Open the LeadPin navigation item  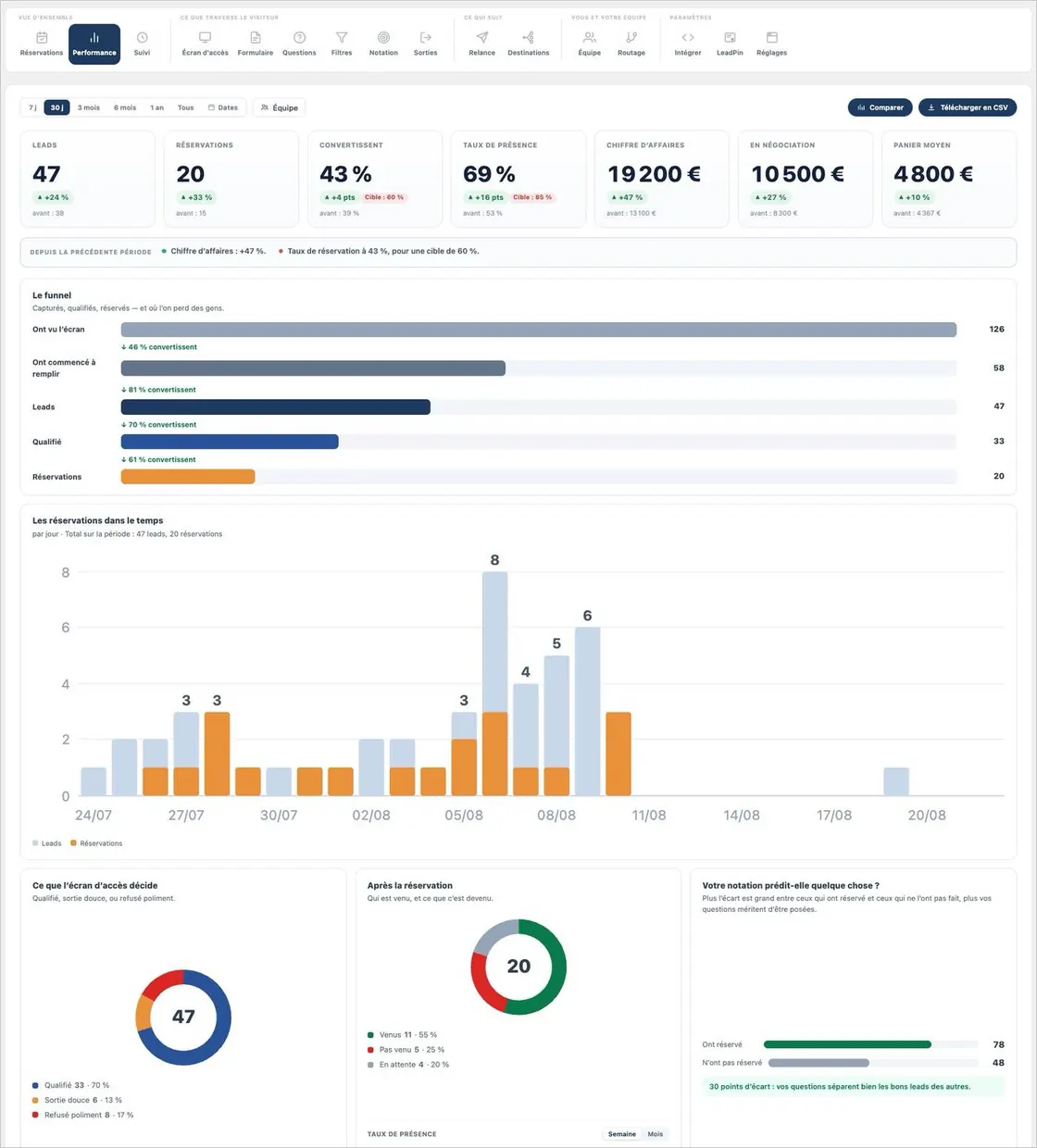[x=730, y=44]
